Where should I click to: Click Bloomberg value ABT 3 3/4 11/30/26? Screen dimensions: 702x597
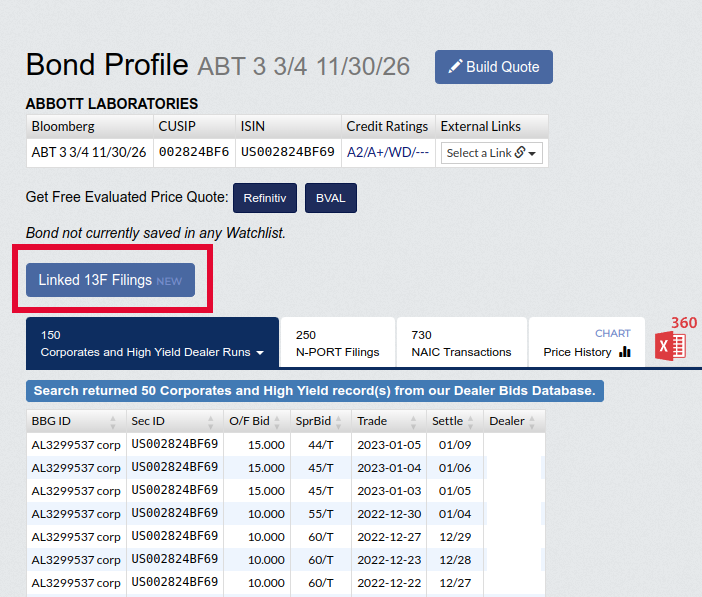[x=89, y=152]
